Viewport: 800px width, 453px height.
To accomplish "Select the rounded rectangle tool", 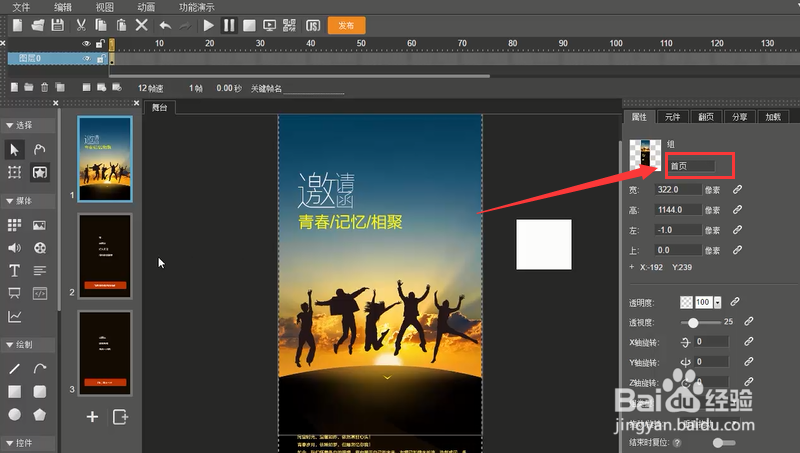I will [39, 392].
